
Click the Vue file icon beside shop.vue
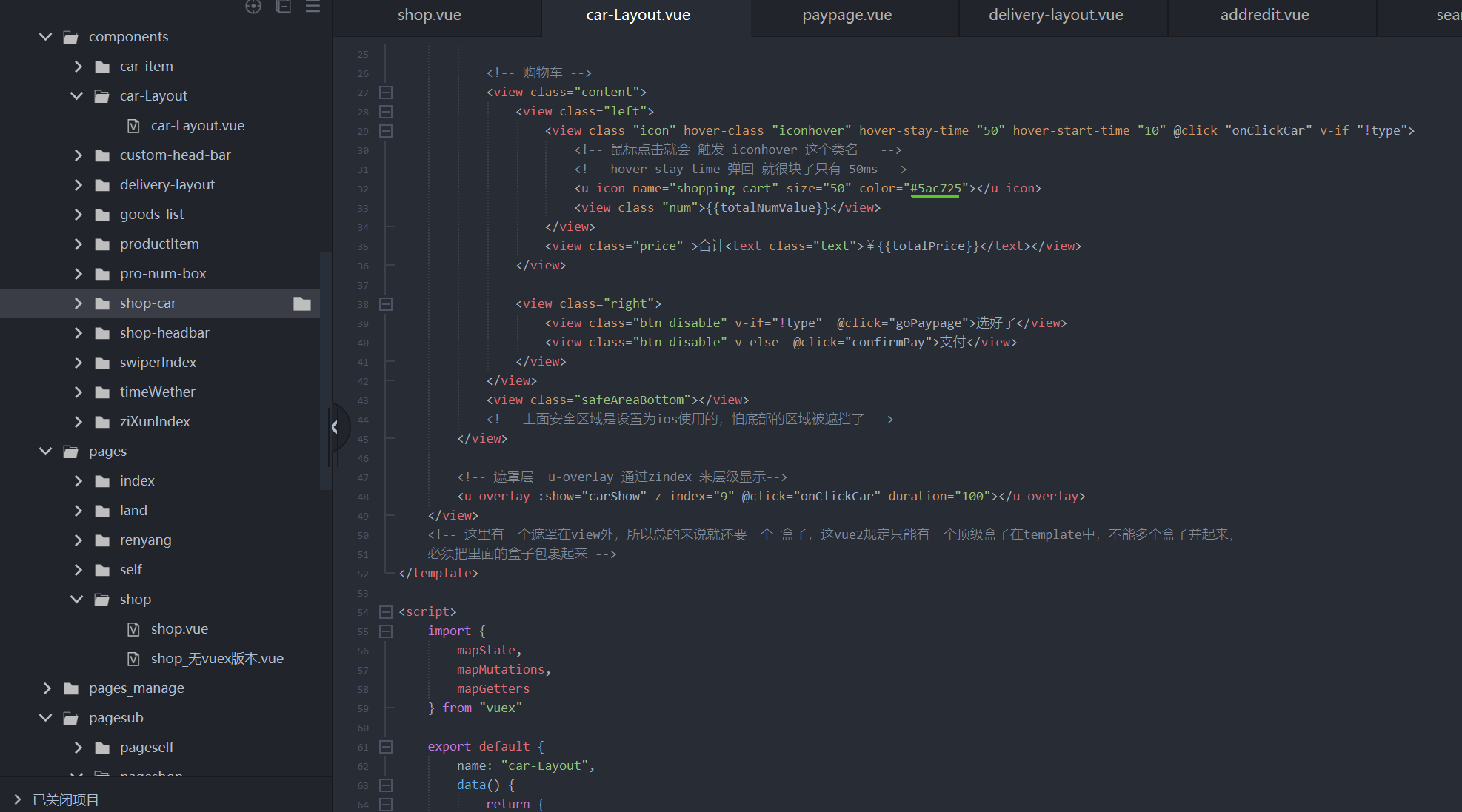(x=133, y=629)
